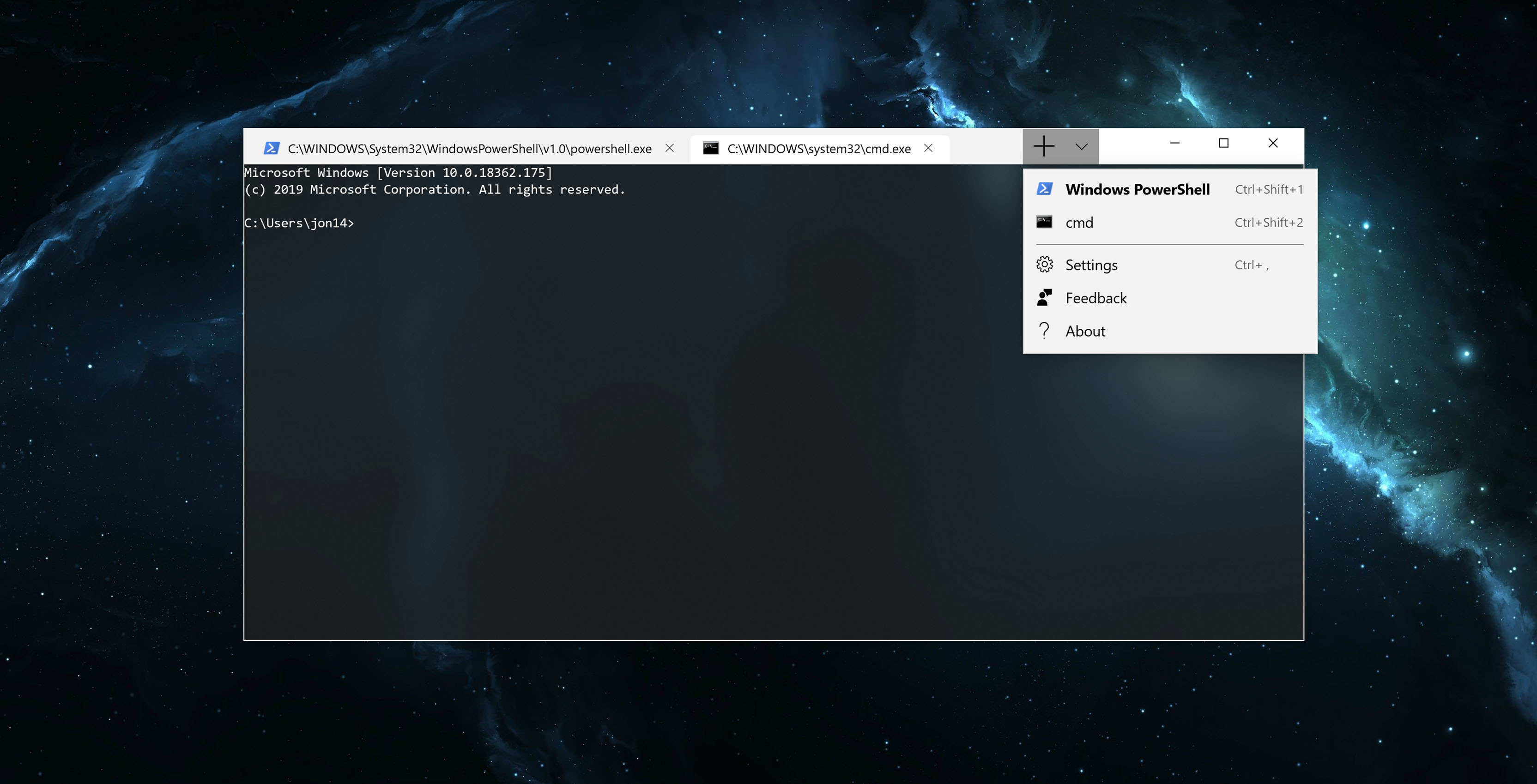Select the Feedback menu entry

click(1096, 297)
